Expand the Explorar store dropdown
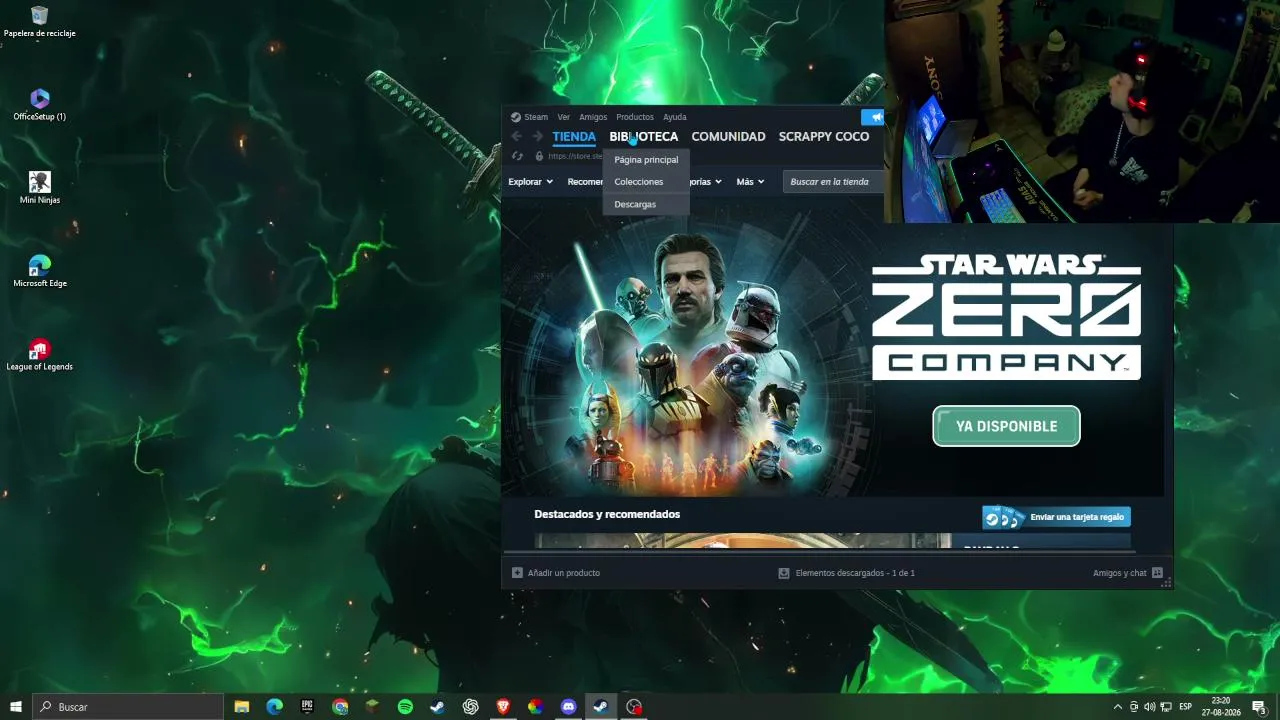1280x720 pixels. (530, 182)
